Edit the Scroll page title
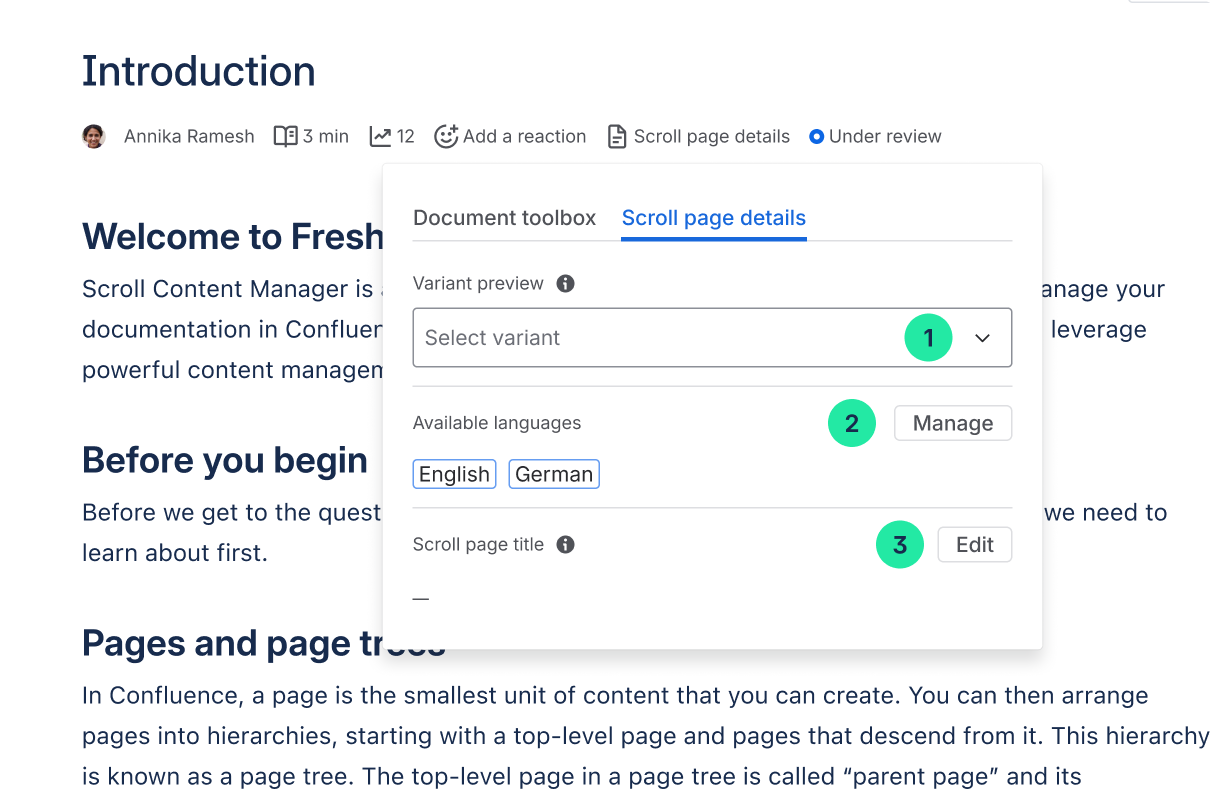This screenshot has width=1223, height=795. (x=974, y=544)
